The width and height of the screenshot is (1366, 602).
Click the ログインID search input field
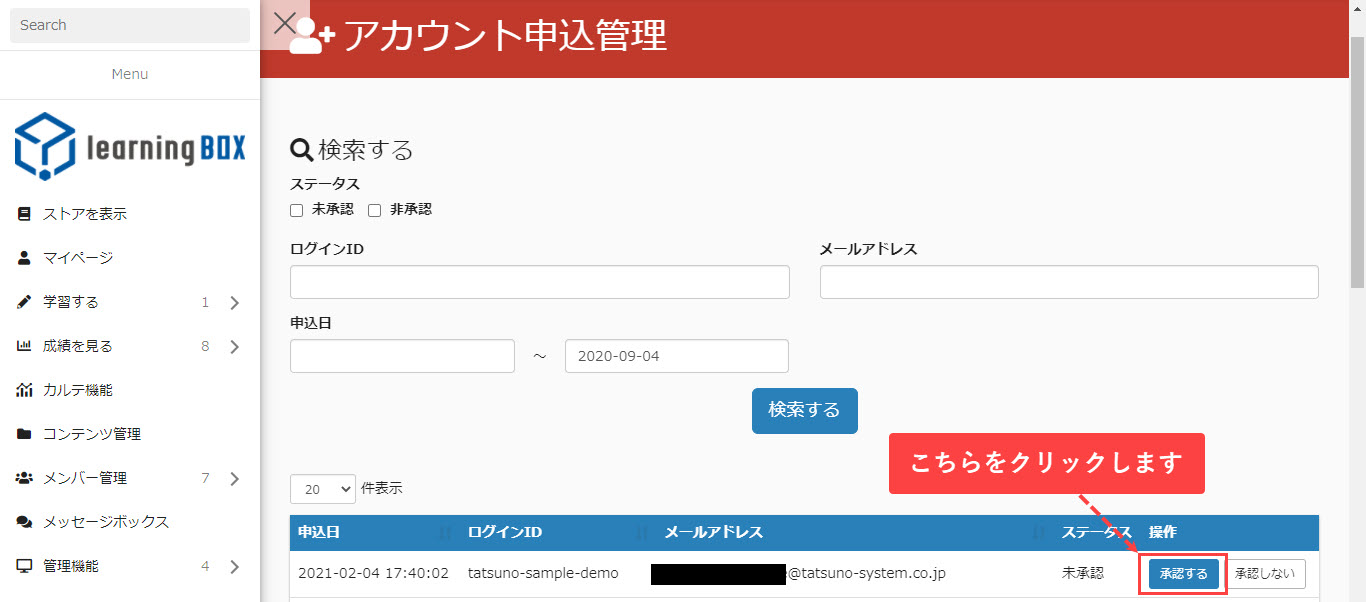coord(539,282)
